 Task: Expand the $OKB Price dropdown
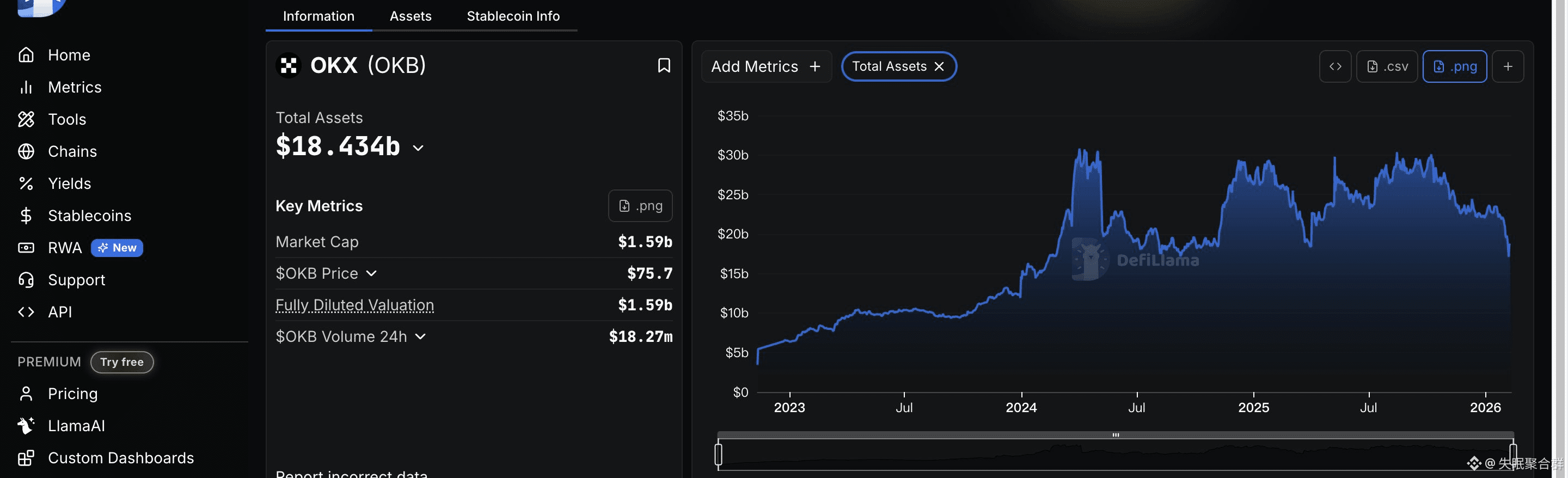[x=371, y=273]
